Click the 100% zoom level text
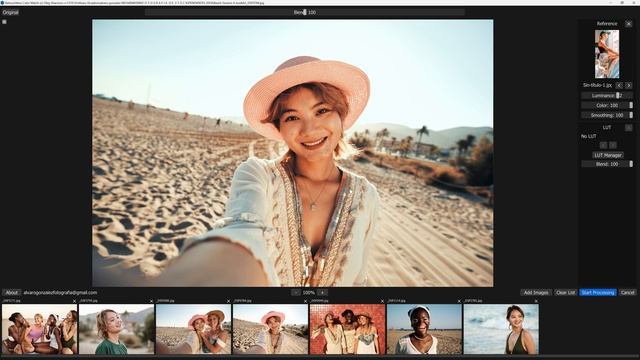640x360 pixels. [x=309, y=293]
